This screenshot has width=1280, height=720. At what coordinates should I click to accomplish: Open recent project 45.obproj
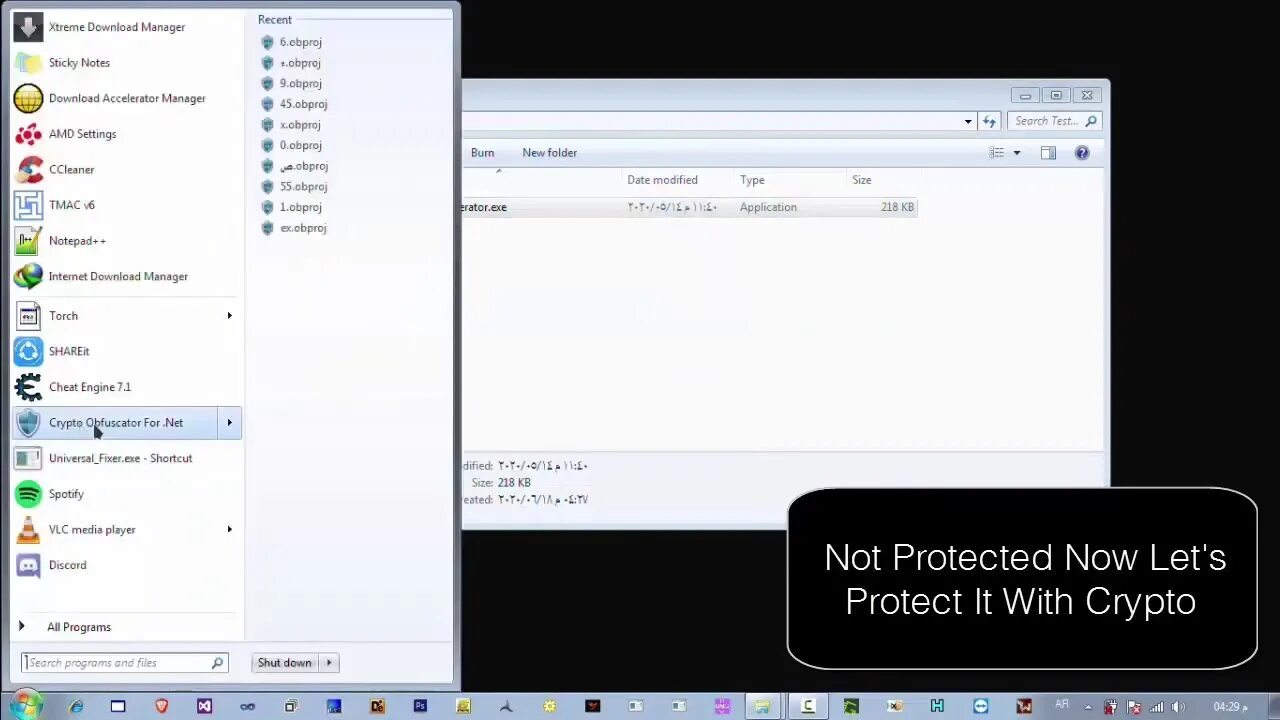(x=303, y=104)
